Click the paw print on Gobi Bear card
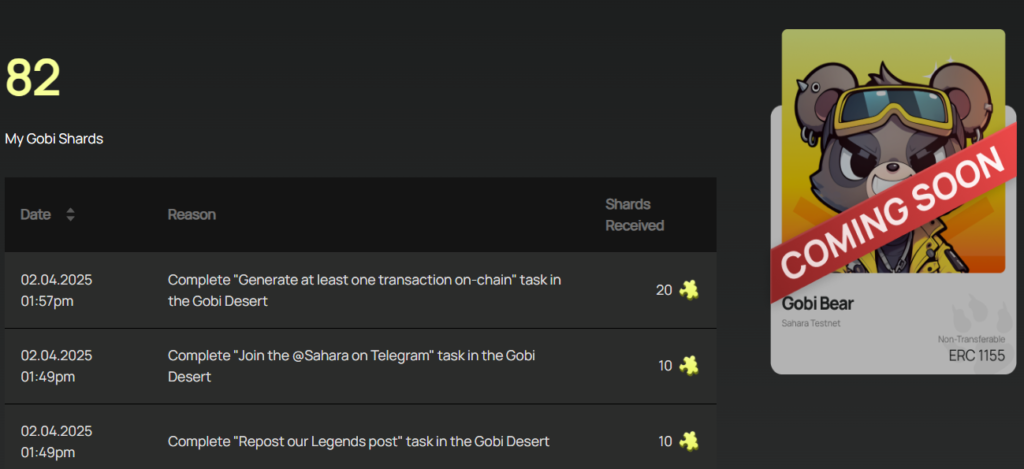The image size is (1024, 469). (972, 316)
